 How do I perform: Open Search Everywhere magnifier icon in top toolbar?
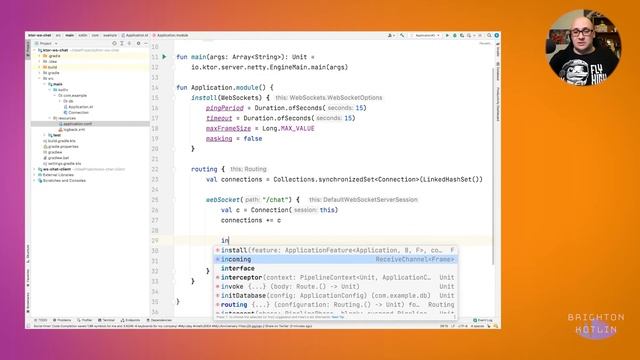point(489,36)
